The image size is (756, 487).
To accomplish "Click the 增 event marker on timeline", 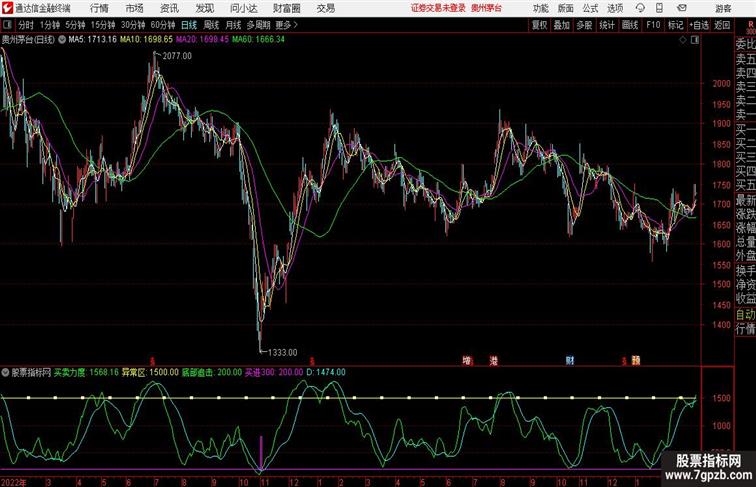I will (467, 360).
